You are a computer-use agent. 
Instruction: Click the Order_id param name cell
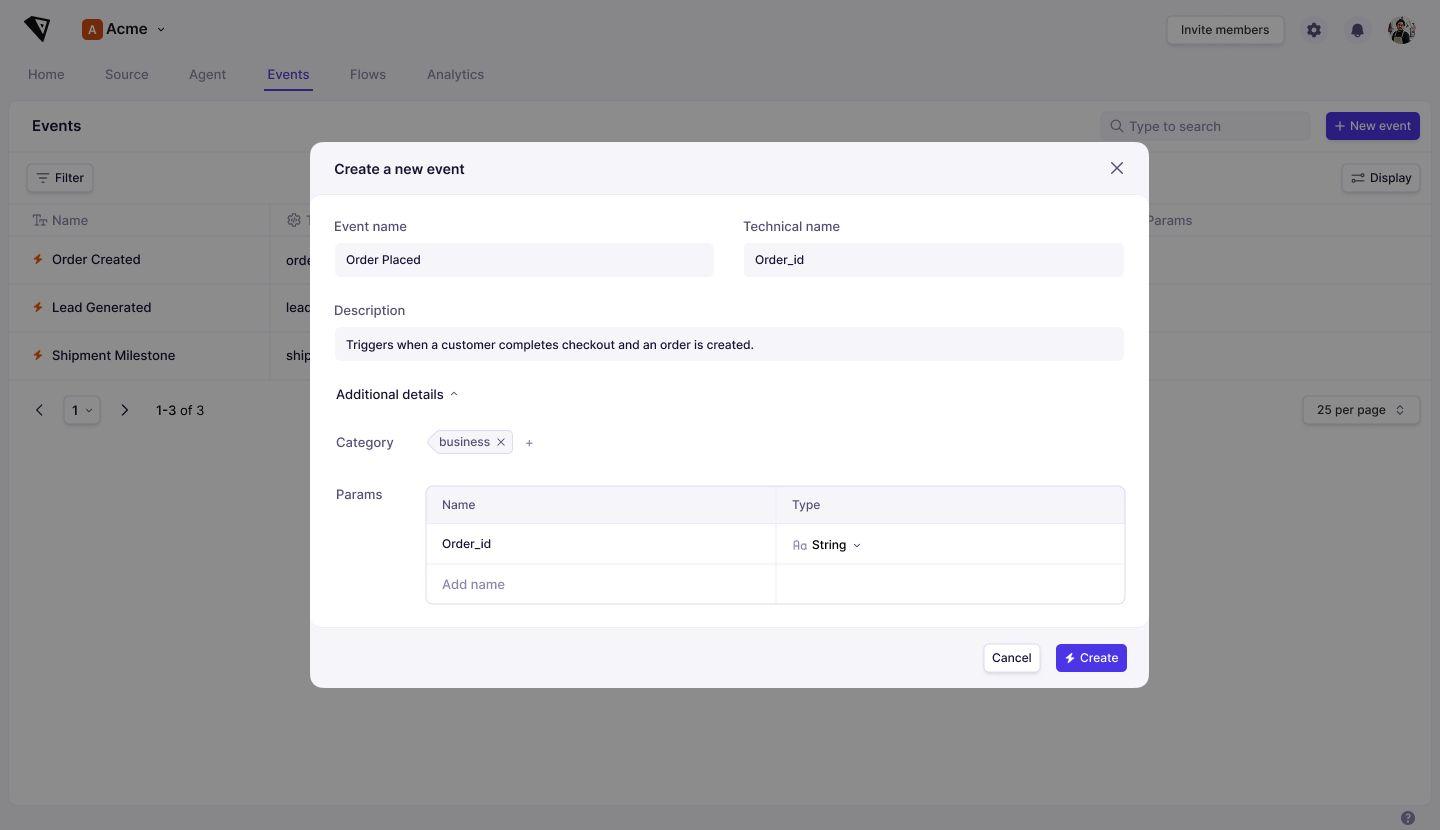pos(601,544)
